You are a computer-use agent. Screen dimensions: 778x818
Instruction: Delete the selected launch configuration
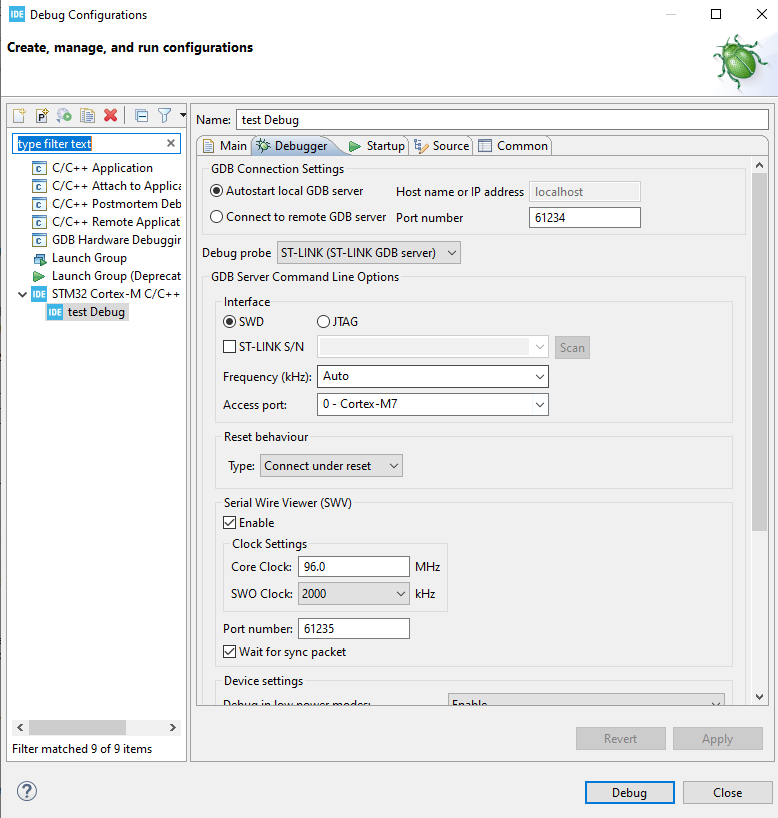110,115
